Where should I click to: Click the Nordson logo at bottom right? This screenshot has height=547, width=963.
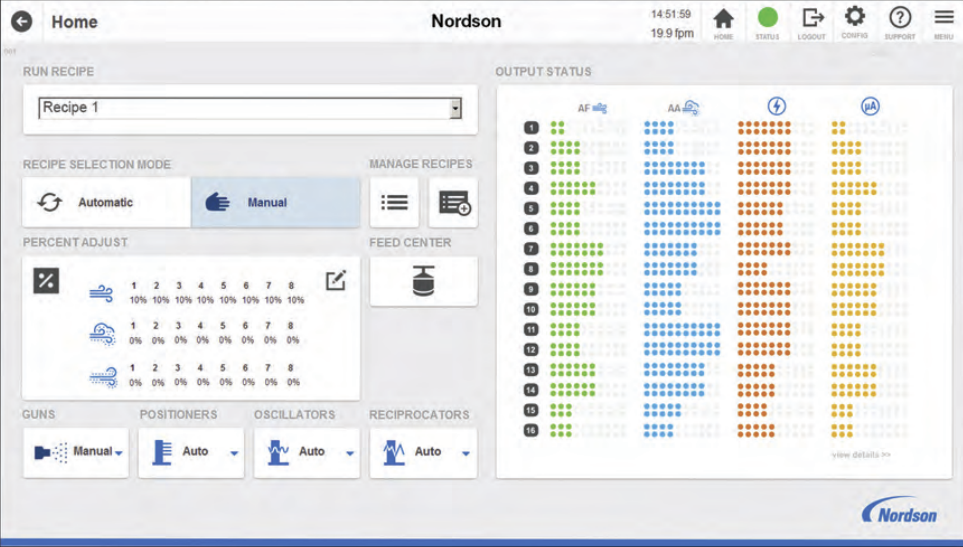[900, 510]
